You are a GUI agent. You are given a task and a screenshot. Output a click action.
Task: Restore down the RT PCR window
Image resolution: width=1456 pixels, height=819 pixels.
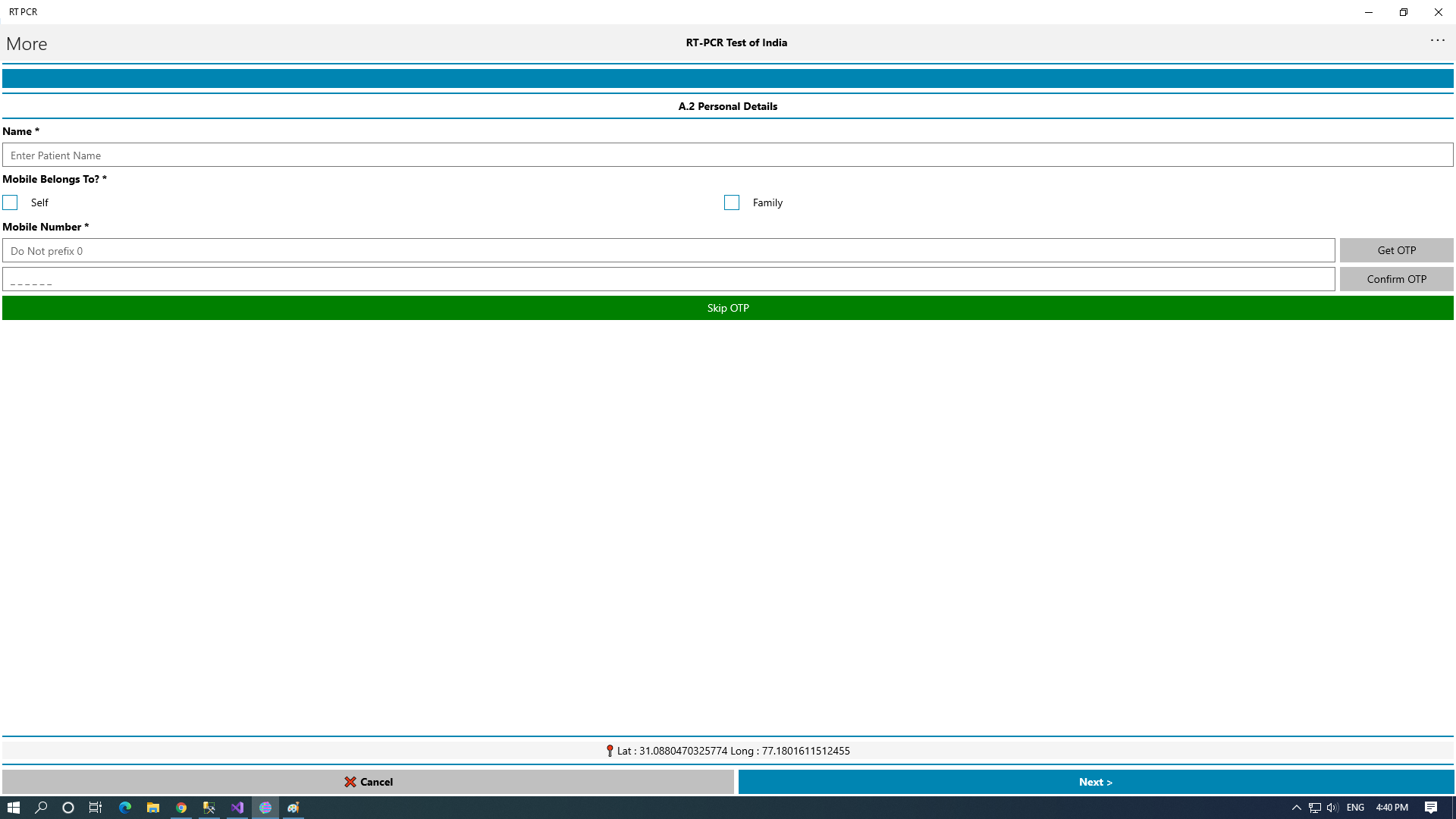coord(1404,12)
